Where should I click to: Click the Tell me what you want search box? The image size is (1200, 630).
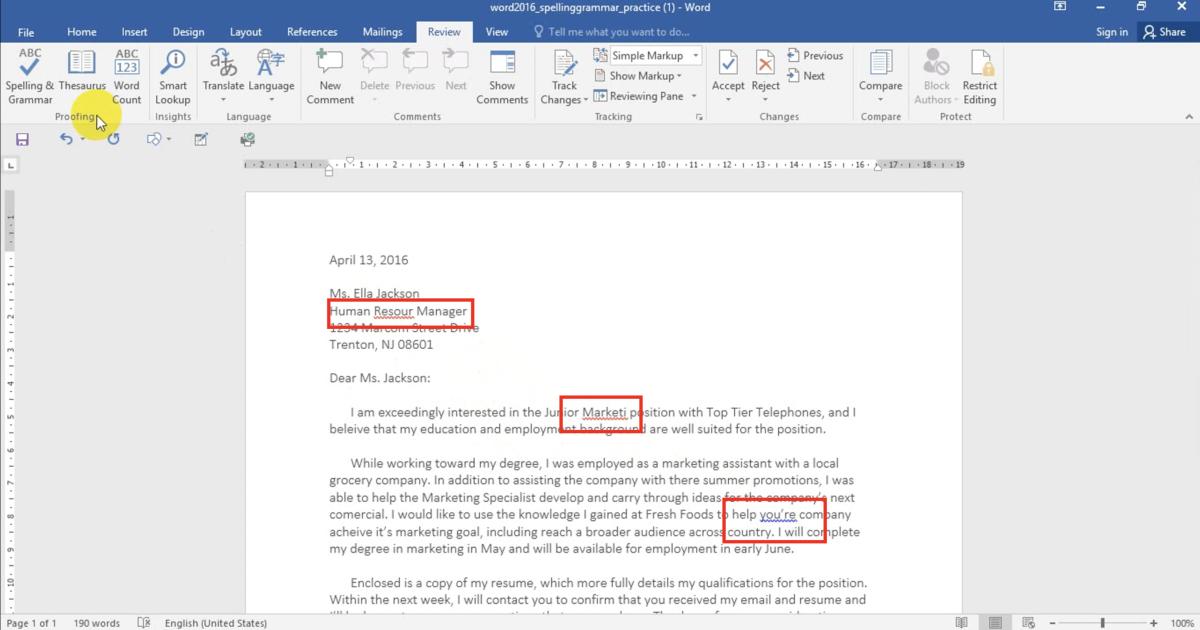coord(610,32)
